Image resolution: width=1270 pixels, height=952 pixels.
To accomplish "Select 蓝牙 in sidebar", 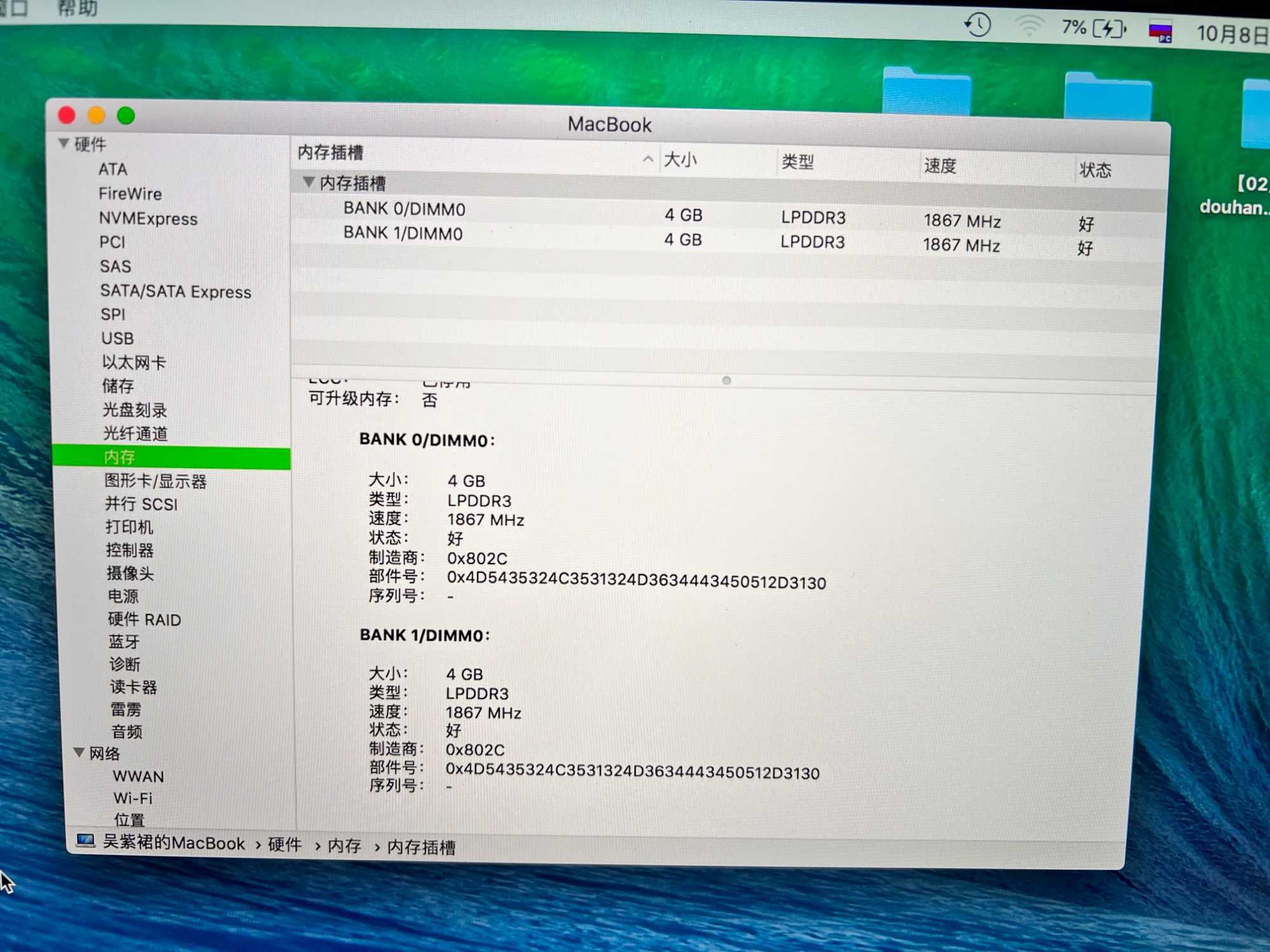I will tap(124, 642).
